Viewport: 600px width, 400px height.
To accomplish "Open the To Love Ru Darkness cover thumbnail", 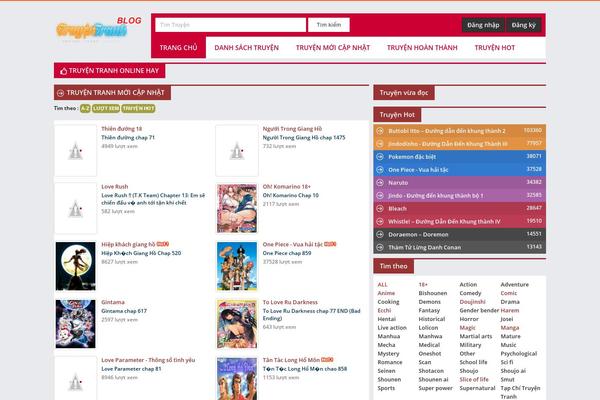I will click(237, 324).
